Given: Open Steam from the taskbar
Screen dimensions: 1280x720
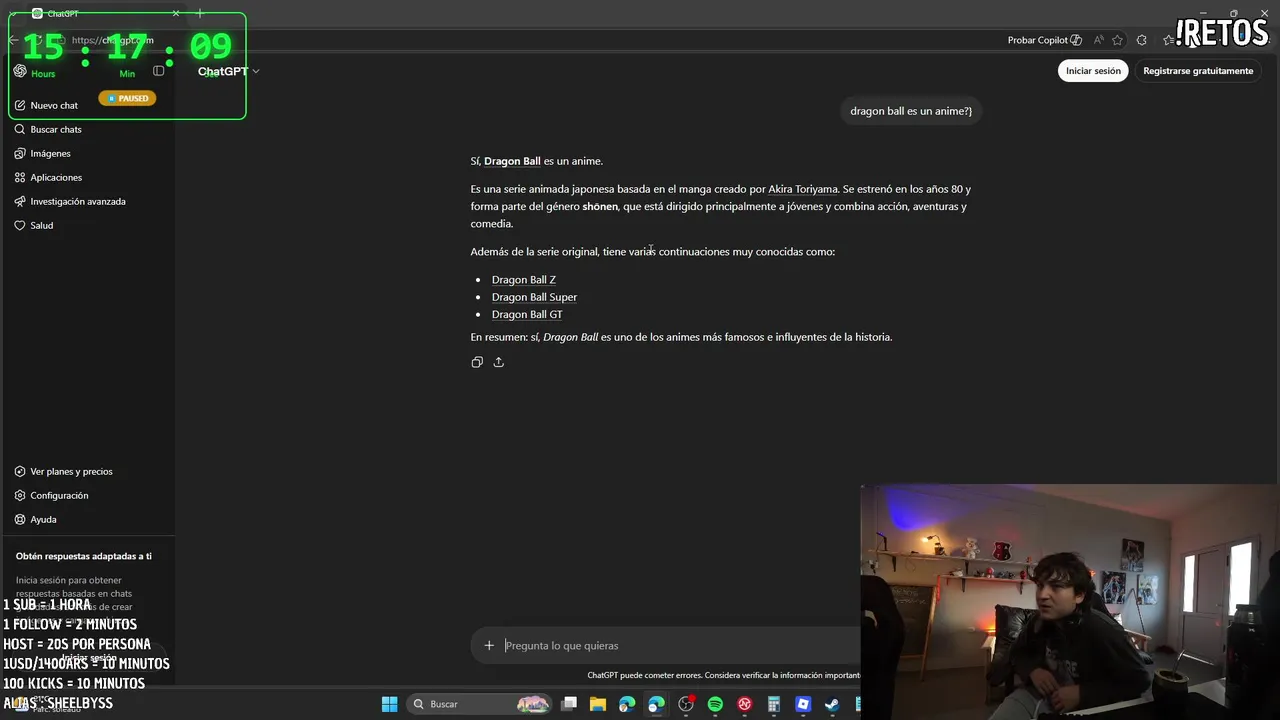Looking at the screenshot, I should tap(832, 704).
